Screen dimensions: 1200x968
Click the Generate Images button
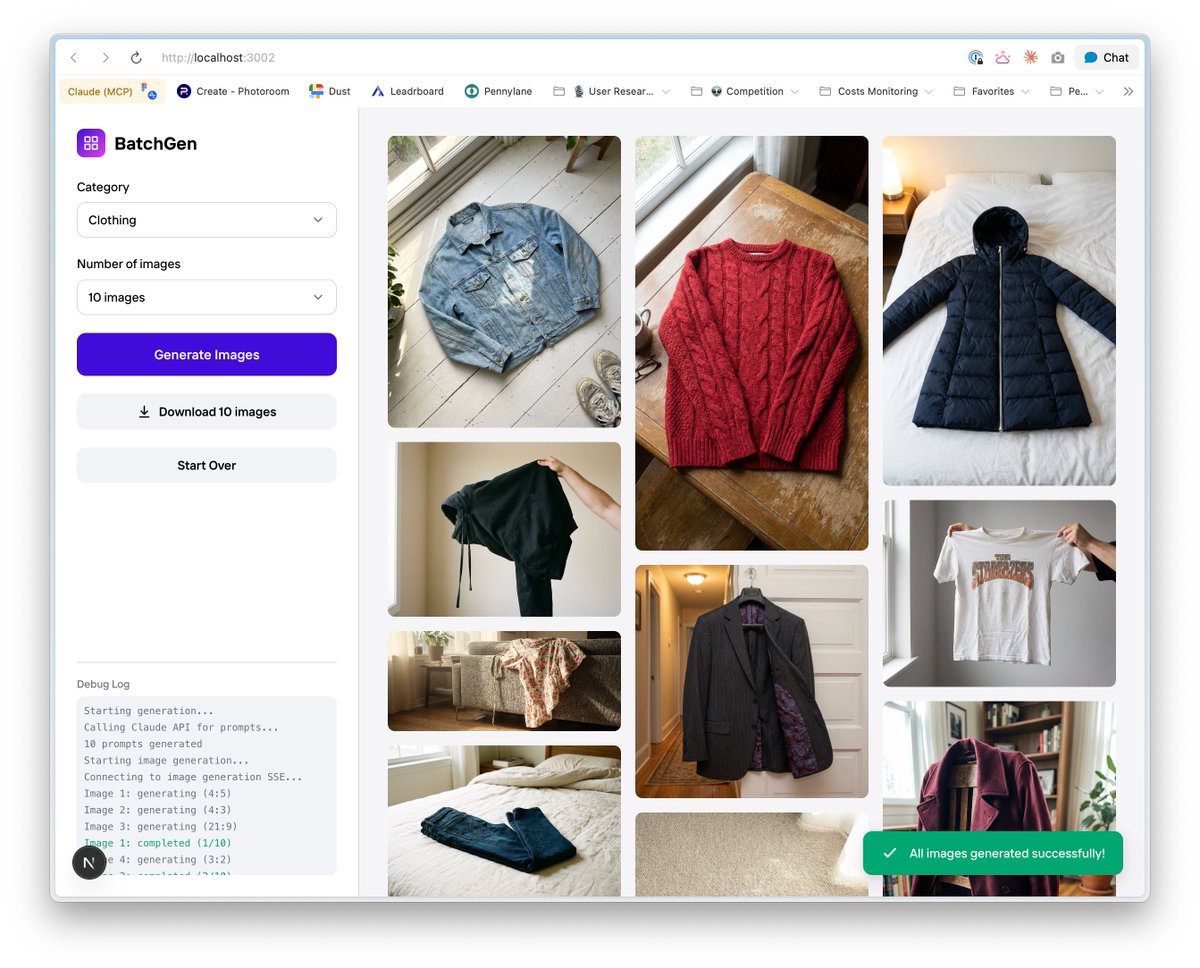207,354
